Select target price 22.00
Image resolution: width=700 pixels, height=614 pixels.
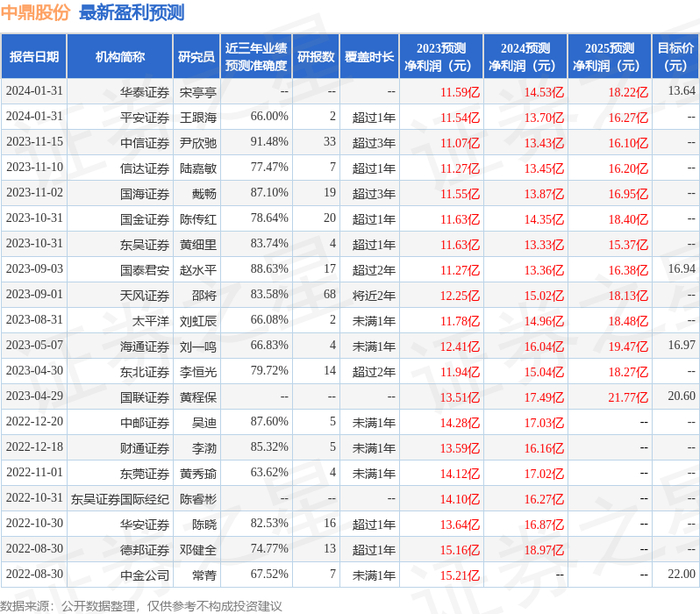(682, 575)
